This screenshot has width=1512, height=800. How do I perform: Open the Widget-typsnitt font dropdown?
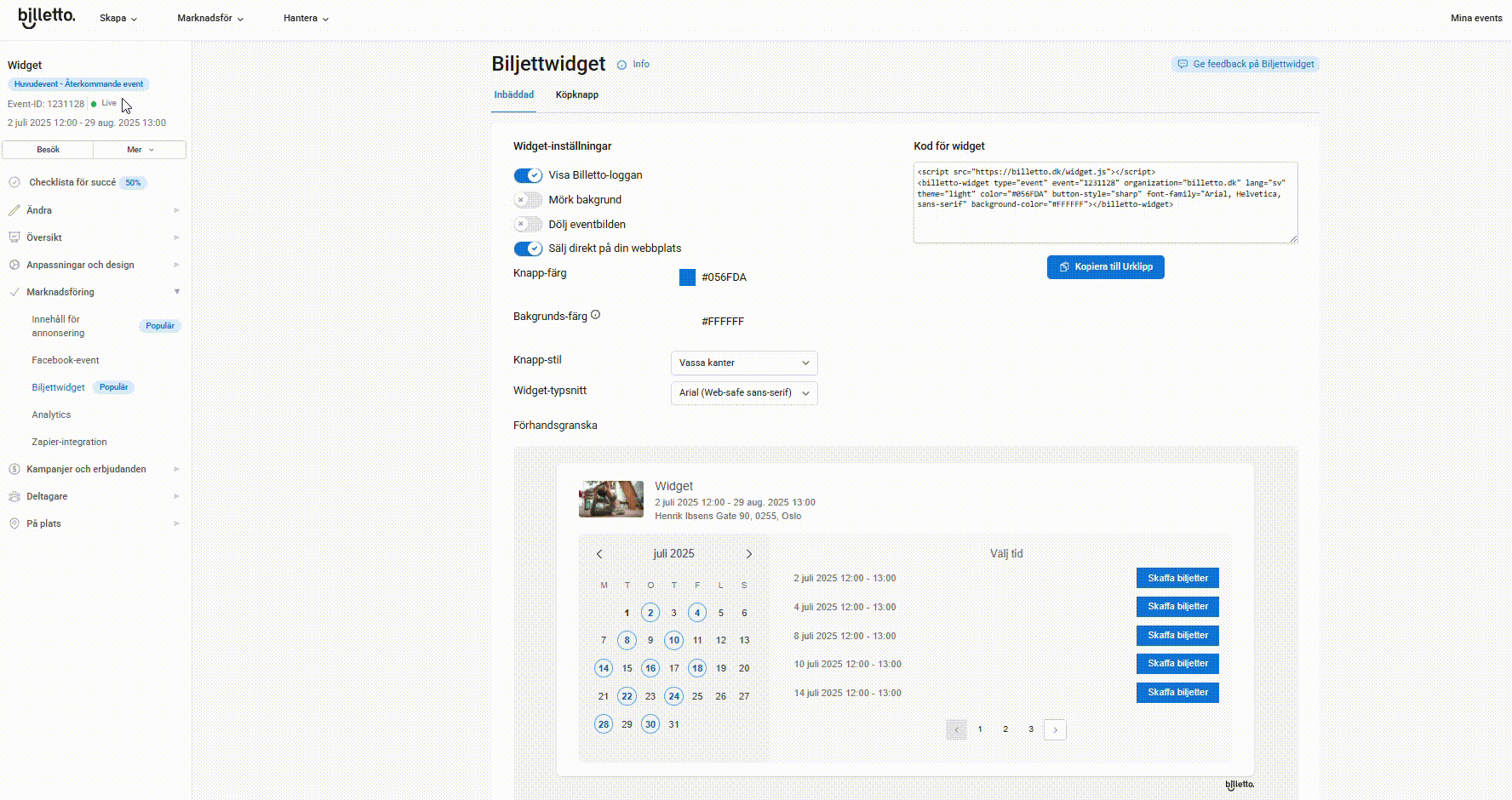click(744, 393)
